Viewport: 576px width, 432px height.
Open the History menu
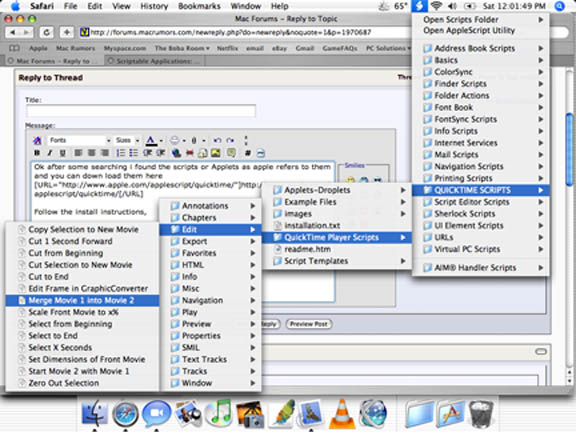(154, 6)
